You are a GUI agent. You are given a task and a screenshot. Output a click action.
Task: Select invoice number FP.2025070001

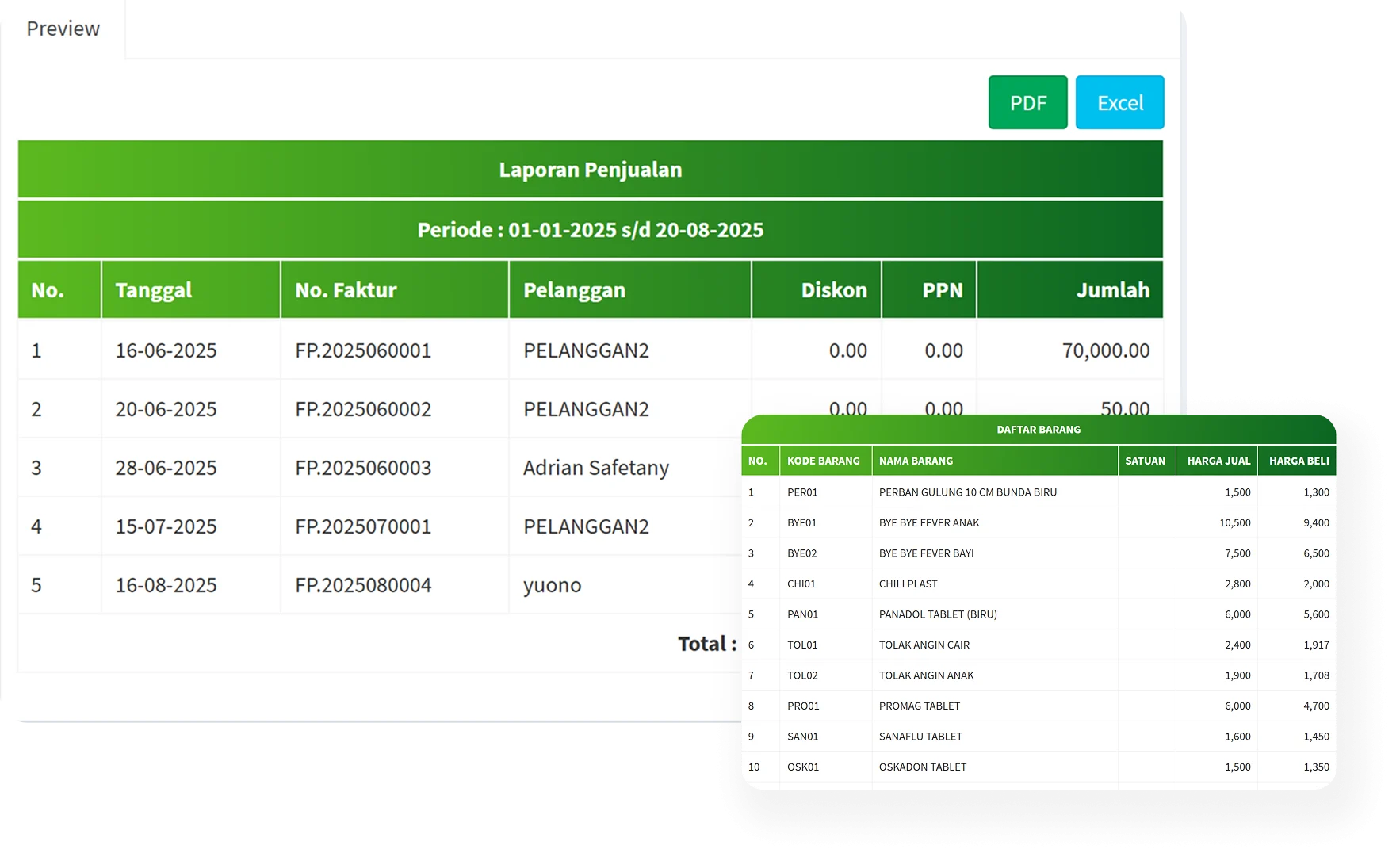coord(363,526)
